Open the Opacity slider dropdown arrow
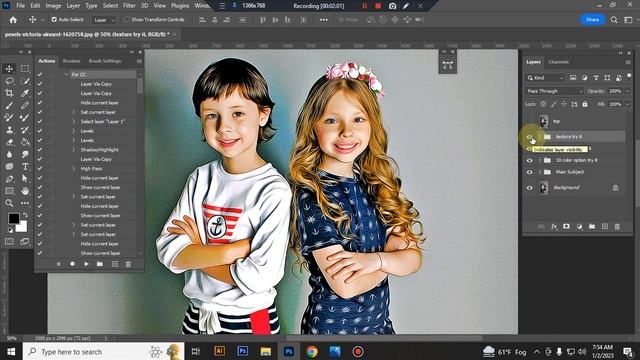Viewport: 640px width, 360px height. (x=628, y=91)
